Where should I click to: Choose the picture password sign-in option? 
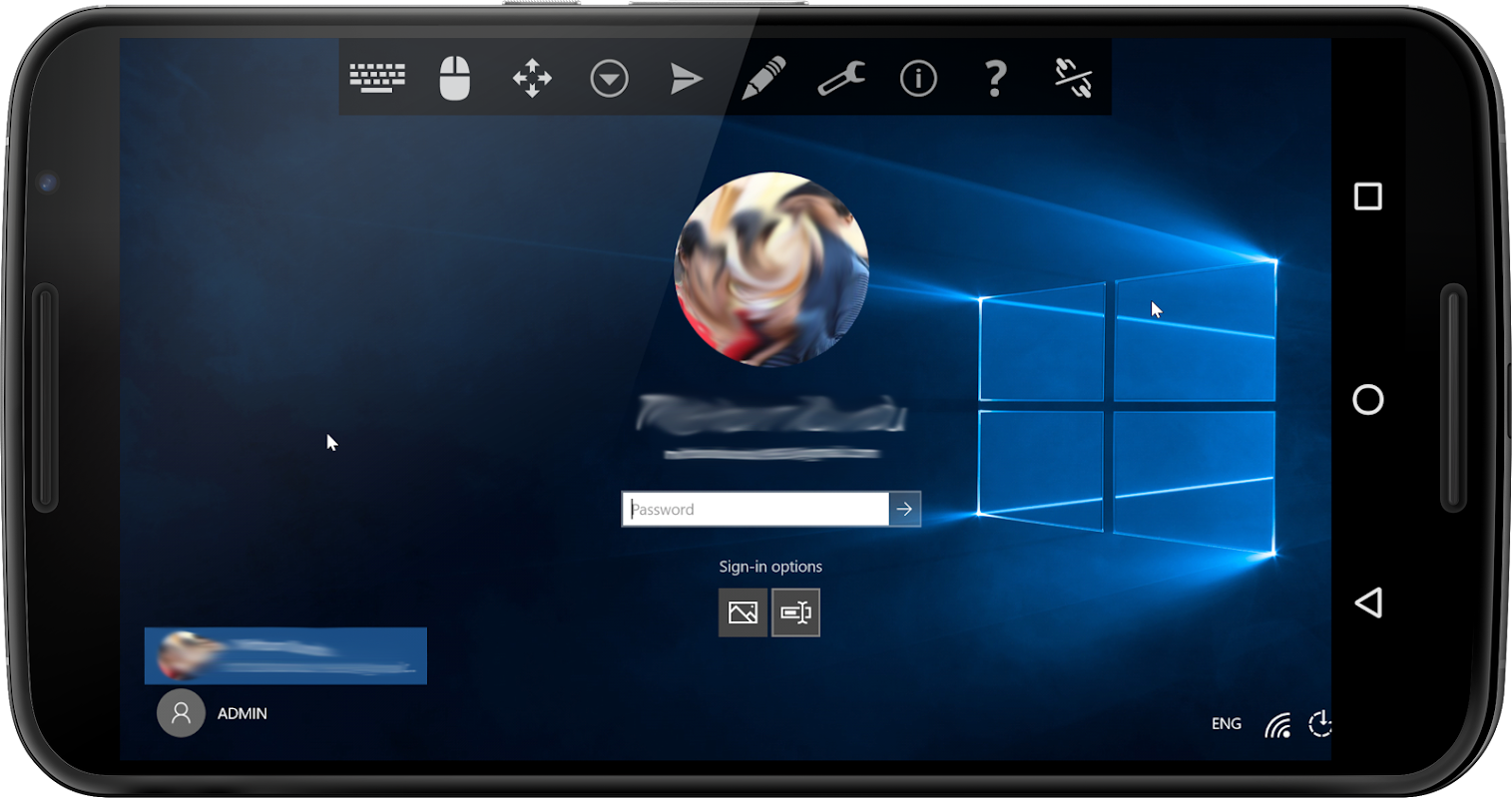coord(744,612)
